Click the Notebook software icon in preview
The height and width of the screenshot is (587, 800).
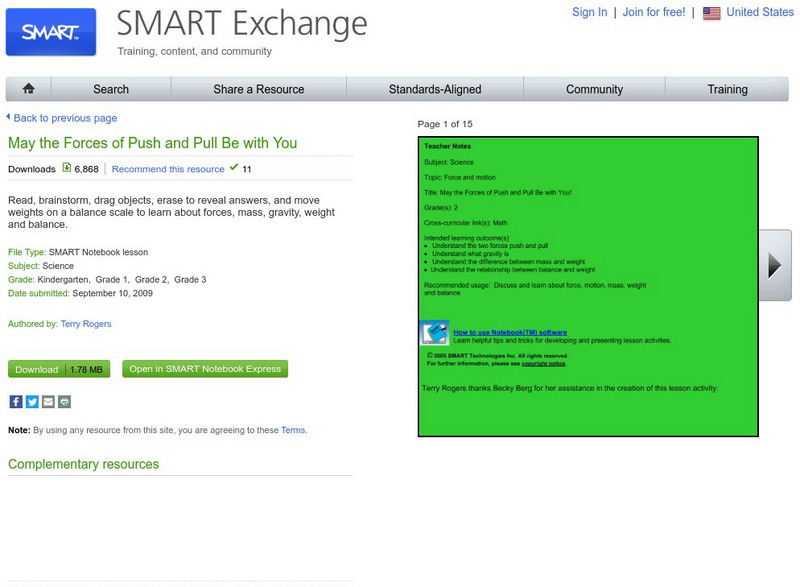[x=434, y=334]
